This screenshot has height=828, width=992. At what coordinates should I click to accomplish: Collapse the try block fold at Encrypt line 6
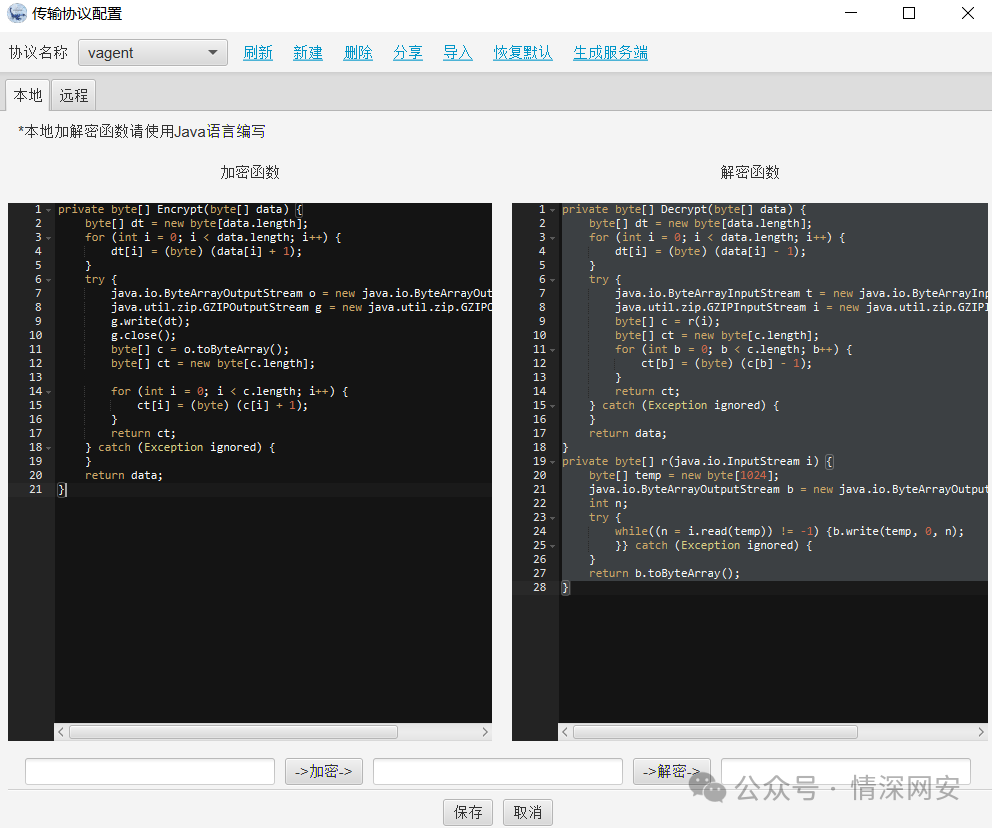[49, 280]
